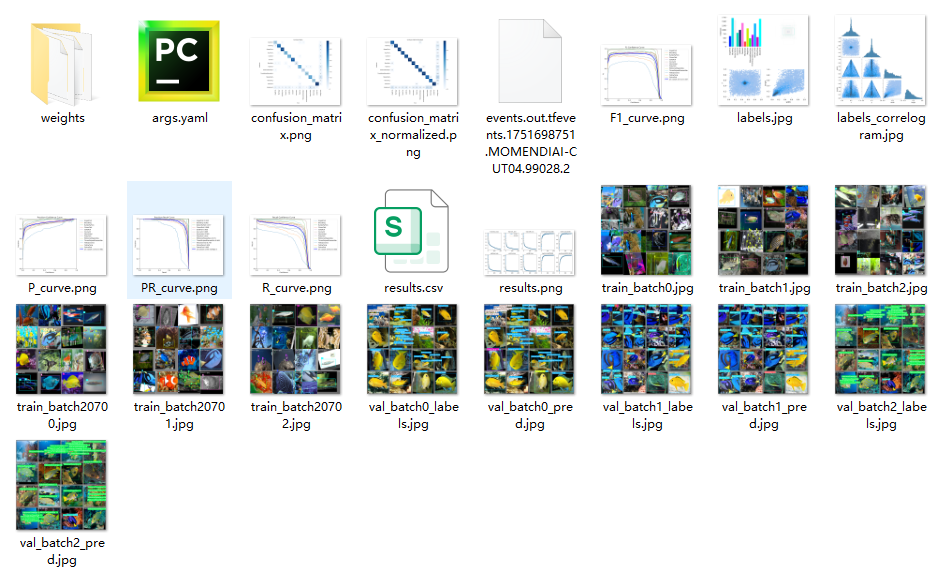Viewport: 939px width, 578px height.
Task: Click the 'val_batch1_labels.jpg' file name
Action: click(647, 415)
